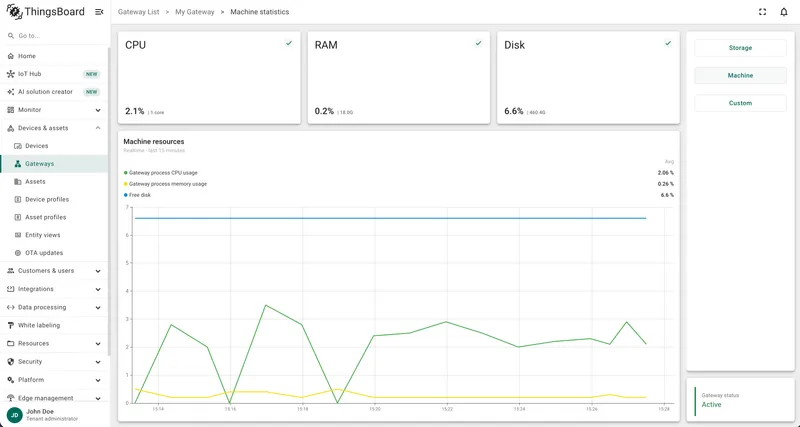Click the sidebar vertical scrollbar
Screen dimensions: 800x427
point(109,202)
